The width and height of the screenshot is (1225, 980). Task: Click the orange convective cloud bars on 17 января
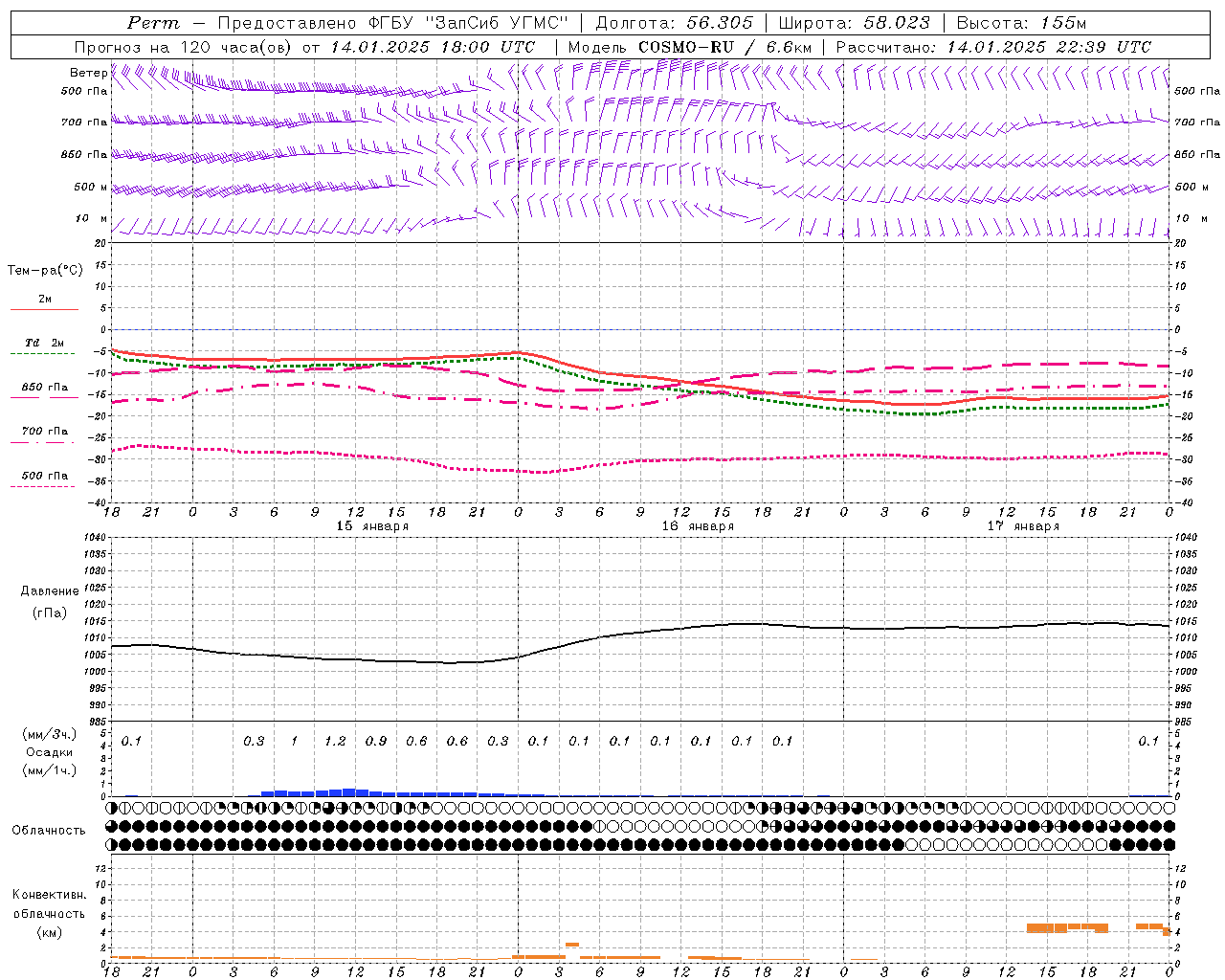click(1099, 928)
